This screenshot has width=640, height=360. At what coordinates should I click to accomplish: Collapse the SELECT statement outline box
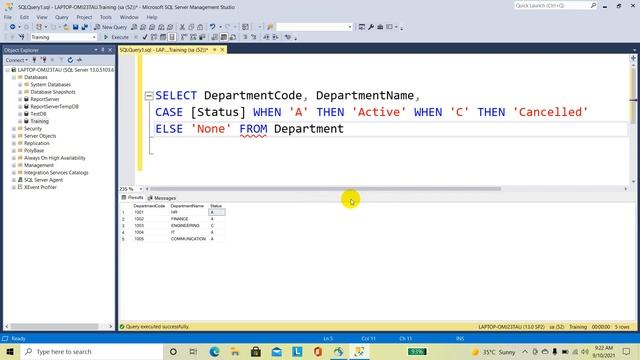coord(149,96)
